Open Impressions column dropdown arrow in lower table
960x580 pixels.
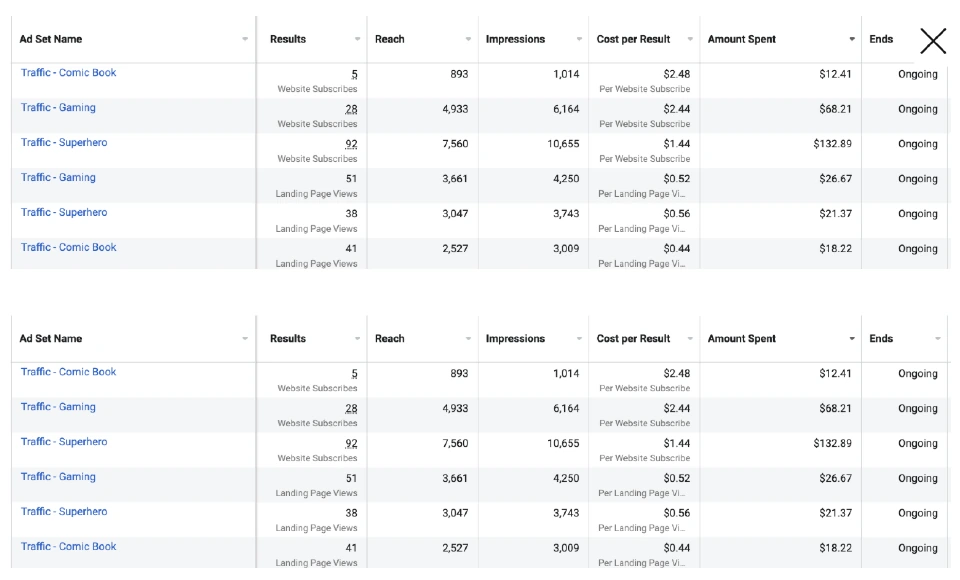579,339
